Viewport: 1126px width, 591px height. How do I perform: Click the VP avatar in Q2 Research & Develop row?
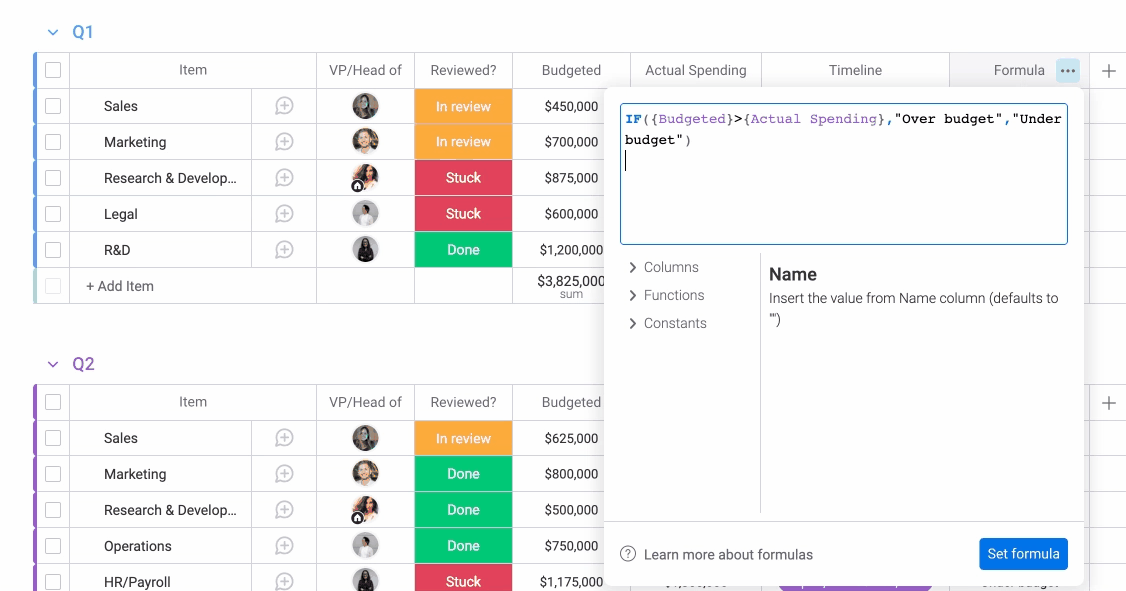tap(366, 509)
